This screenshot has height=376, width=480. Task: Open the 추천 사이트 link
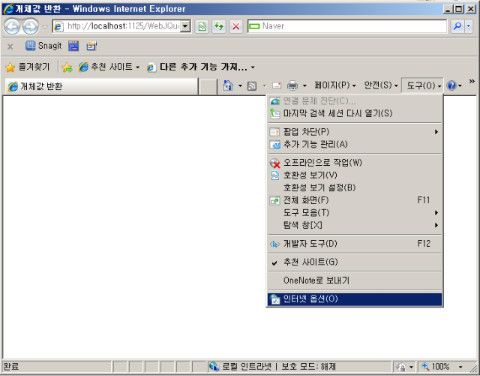pyautogui.click(x=109, y=67)
